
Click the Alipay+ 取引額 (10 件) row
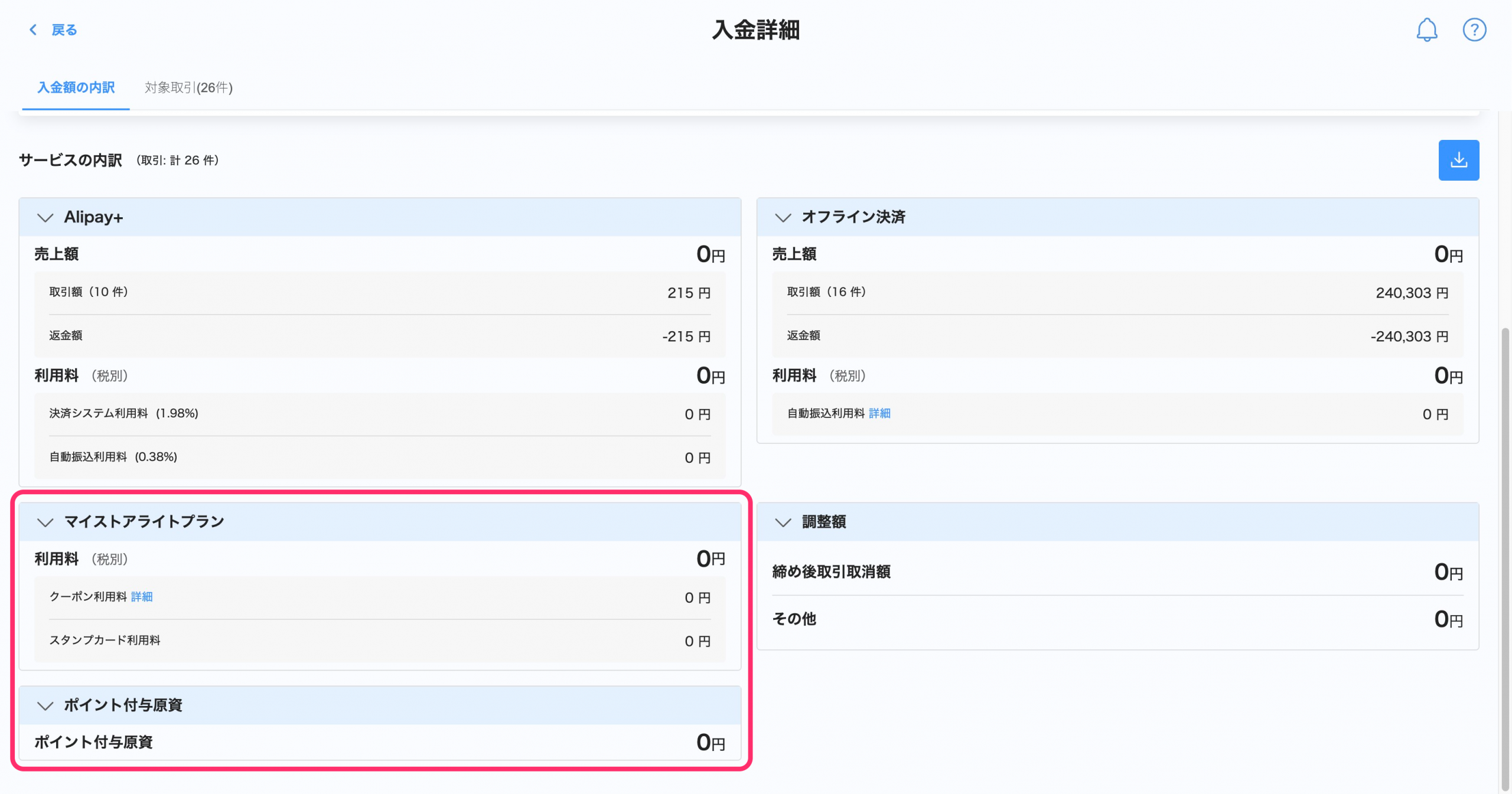click(379, 293)
